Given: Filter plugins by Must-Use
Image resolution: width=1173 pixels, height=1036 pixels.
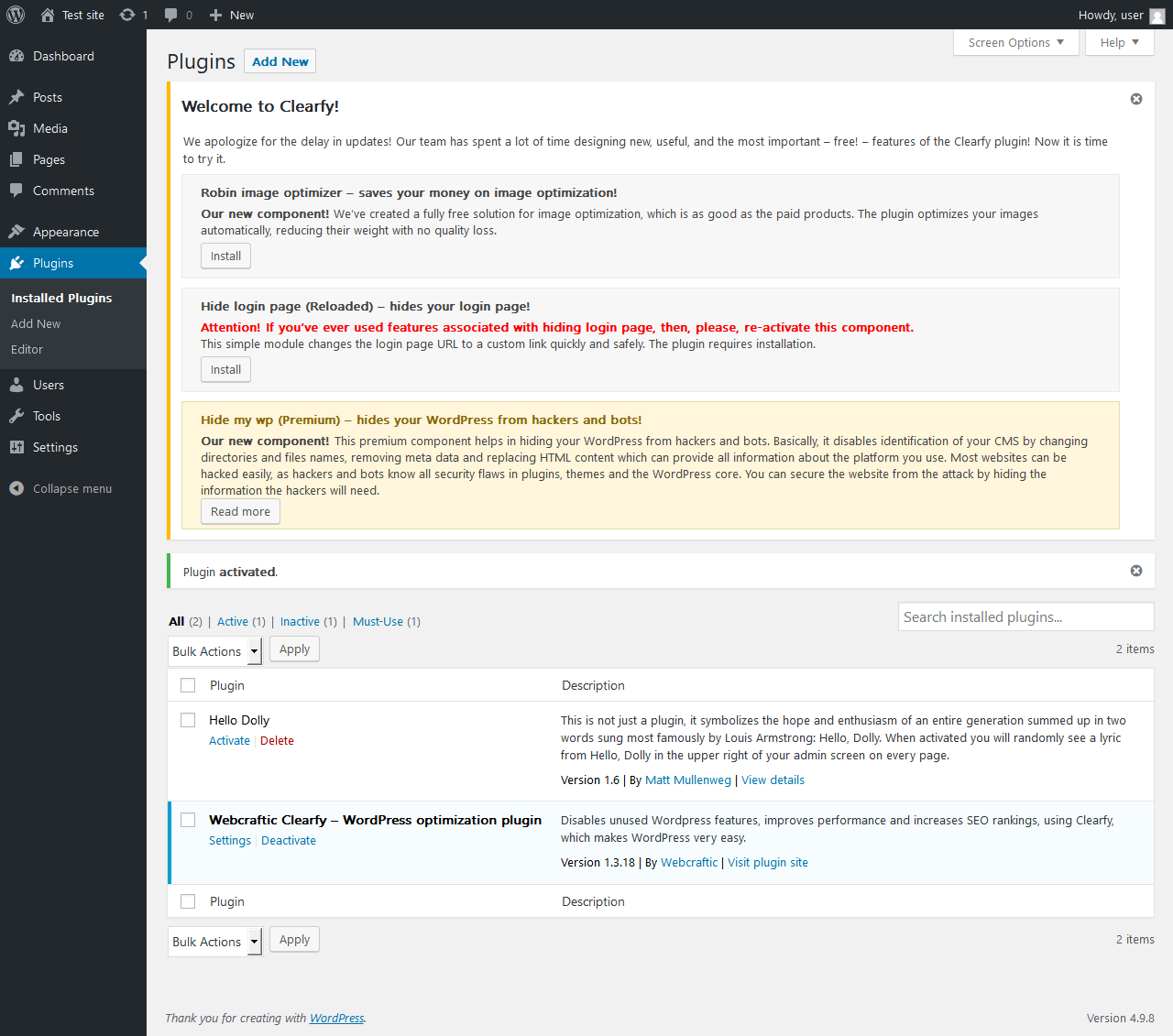Looking at the screenshot, I should pos(378,621).
